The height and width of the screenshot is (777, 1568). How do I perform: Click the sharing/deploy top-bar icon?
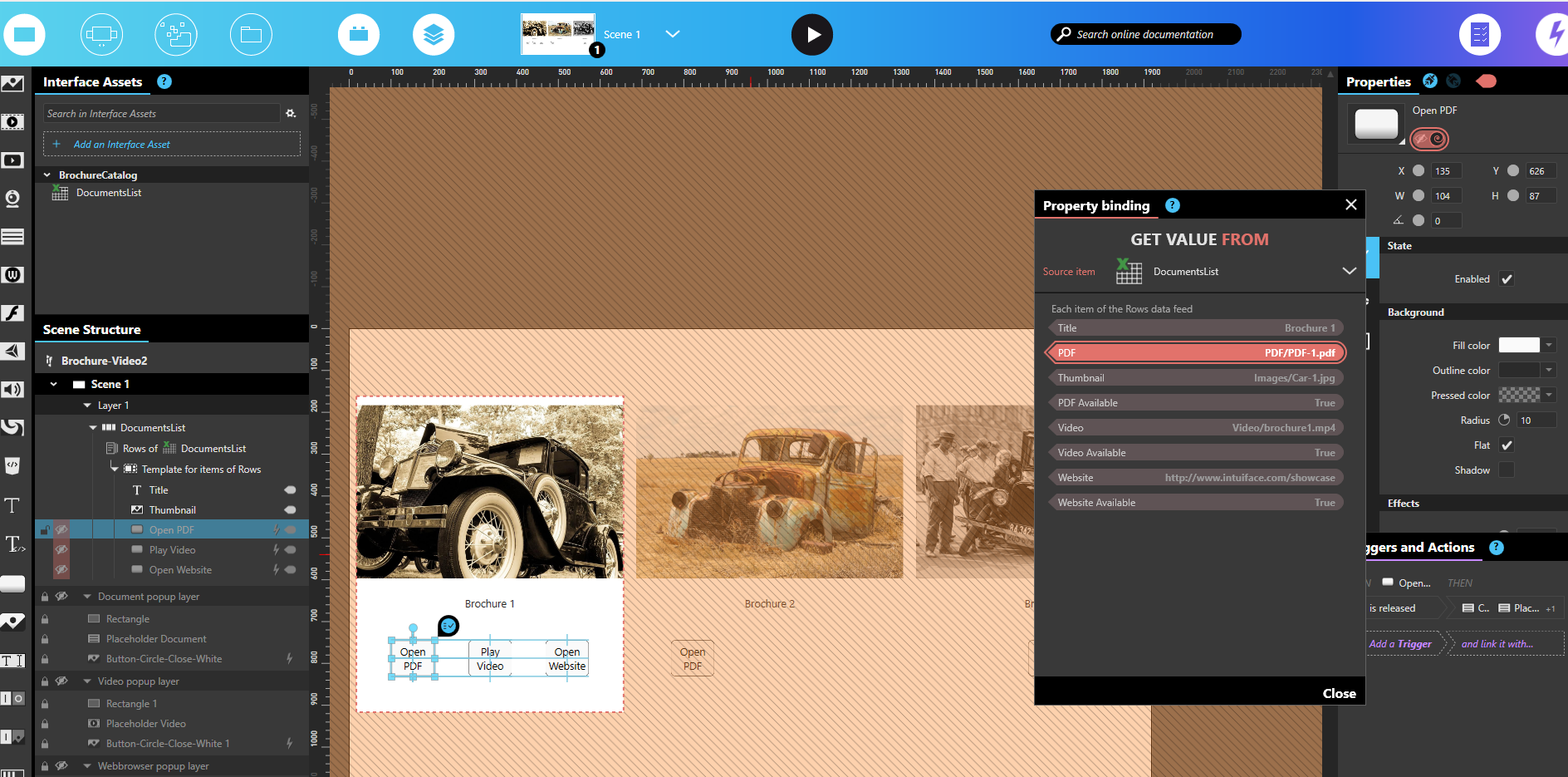(176, 35)
